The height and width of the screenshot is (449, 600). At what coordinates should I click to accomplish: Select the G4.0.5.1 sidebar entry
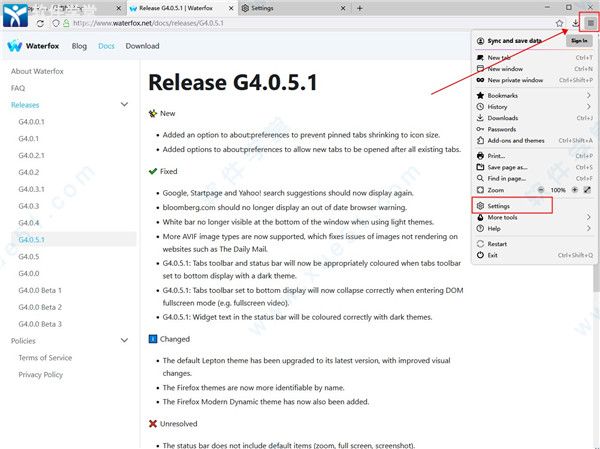[73, 240]
